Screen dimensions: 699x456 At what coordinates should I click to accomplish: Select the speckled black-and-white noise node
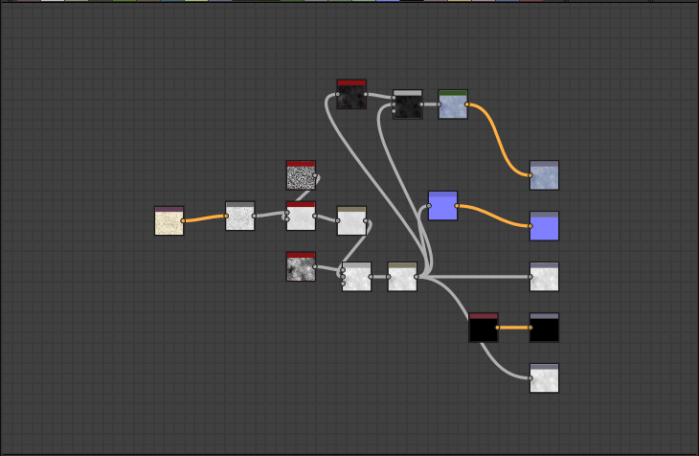(x=300, y=176)
